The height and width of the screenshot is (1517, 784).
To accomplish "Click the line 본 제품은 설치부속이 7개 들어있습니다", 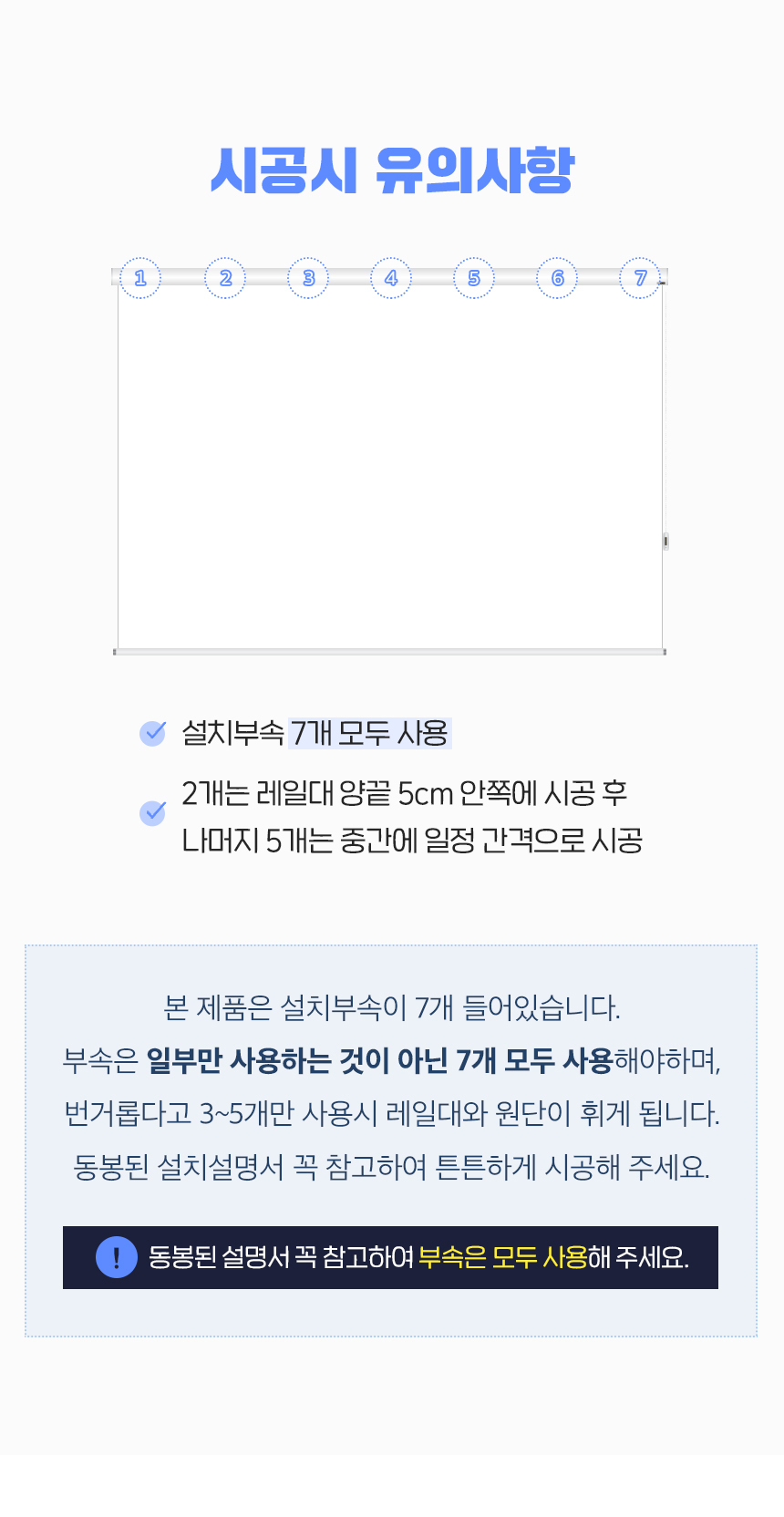I will click(x=392, y=1007).
